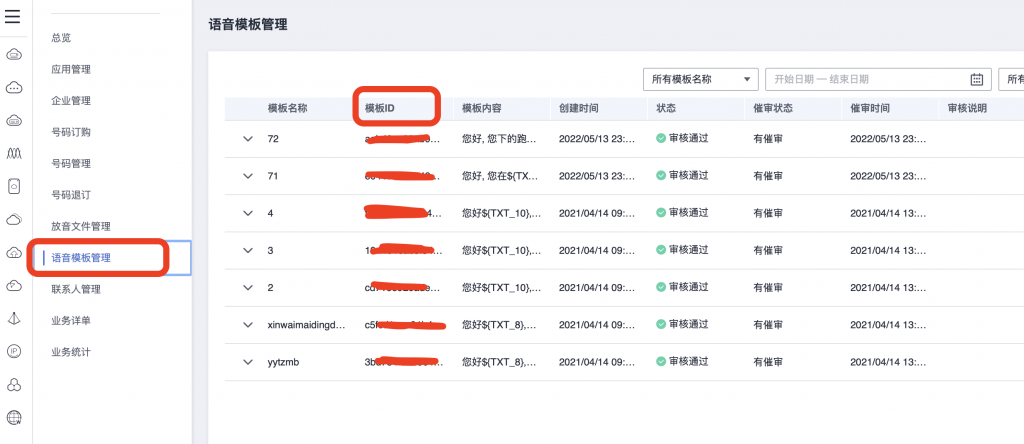Click creation time in row 71
1024x444 pixels.
(597, 176)
